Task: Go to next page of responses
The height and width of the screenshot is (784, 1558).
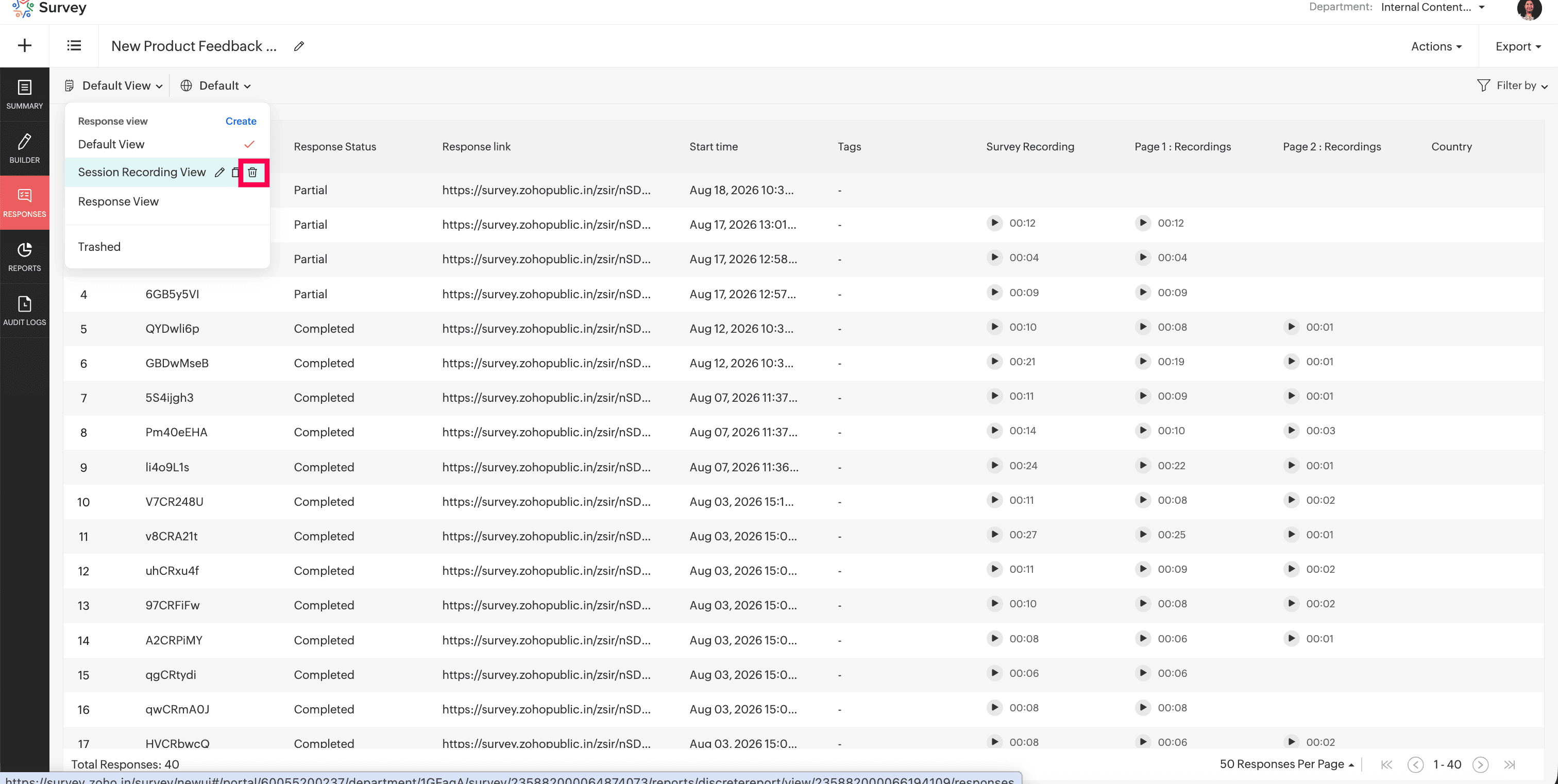Action: point(1481,764)
